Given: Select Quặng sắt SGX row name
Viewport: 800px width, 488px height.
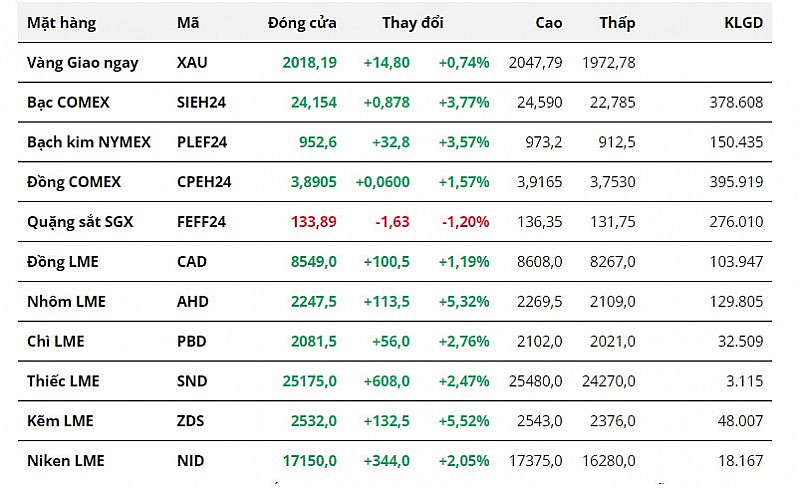Looking at the screenshot, I should click(x=80, y=222).
